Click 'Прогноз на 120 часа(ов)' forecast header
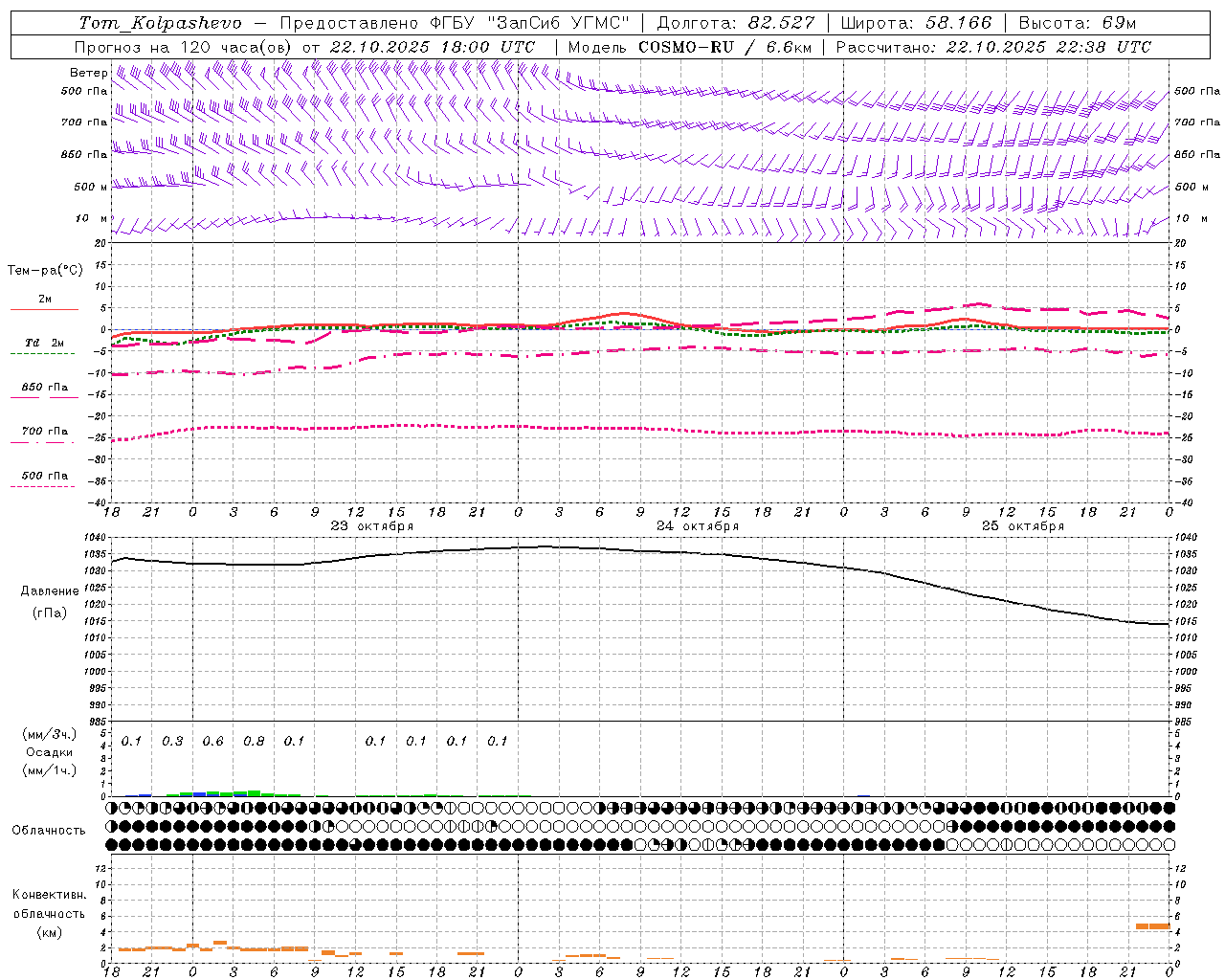This screenshot has height=980, width=1225. [x=184, y=47]
